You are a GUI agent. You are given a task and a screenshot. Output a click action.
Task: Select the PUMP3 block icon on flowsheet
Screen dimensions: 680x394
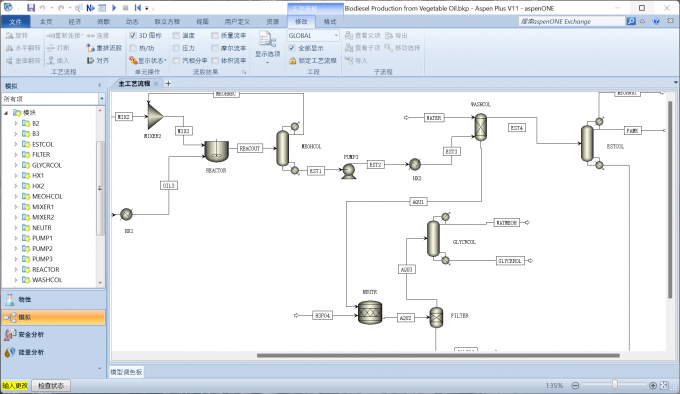349,171
